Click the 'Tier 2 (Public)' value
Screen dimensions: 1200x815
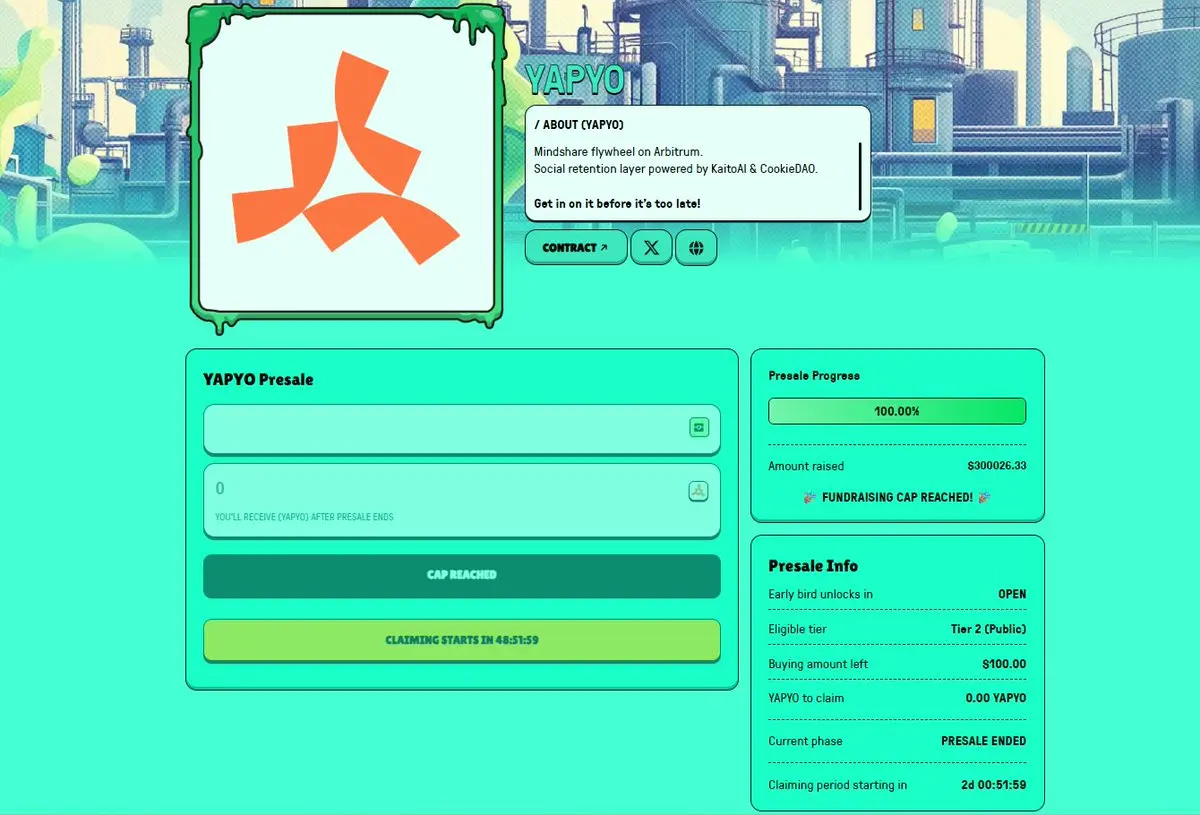click(988, 629)
